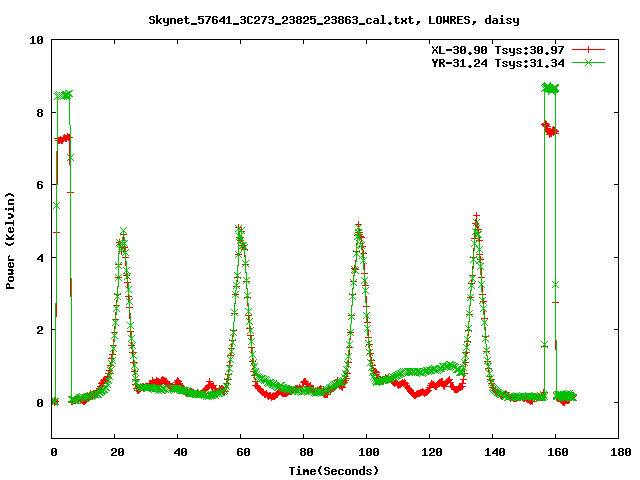640x480 pixels.
Task: Click the x-axis tick label 100
Action: [x=369, y=452]
